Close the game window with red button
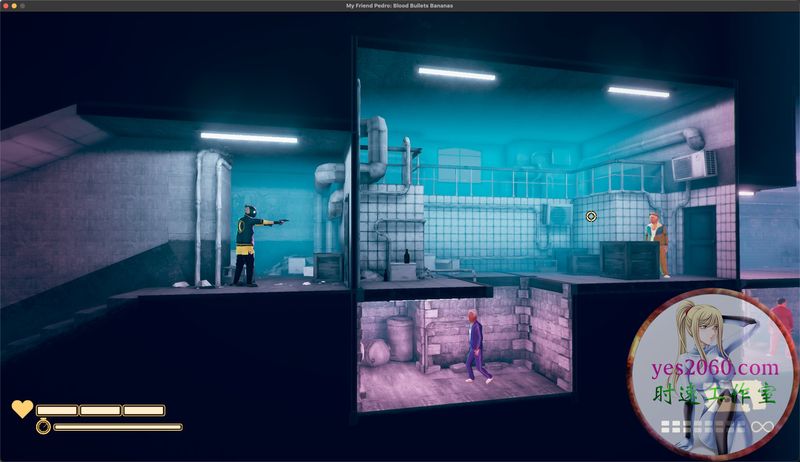The image size is (800, 462). [6, 6]
